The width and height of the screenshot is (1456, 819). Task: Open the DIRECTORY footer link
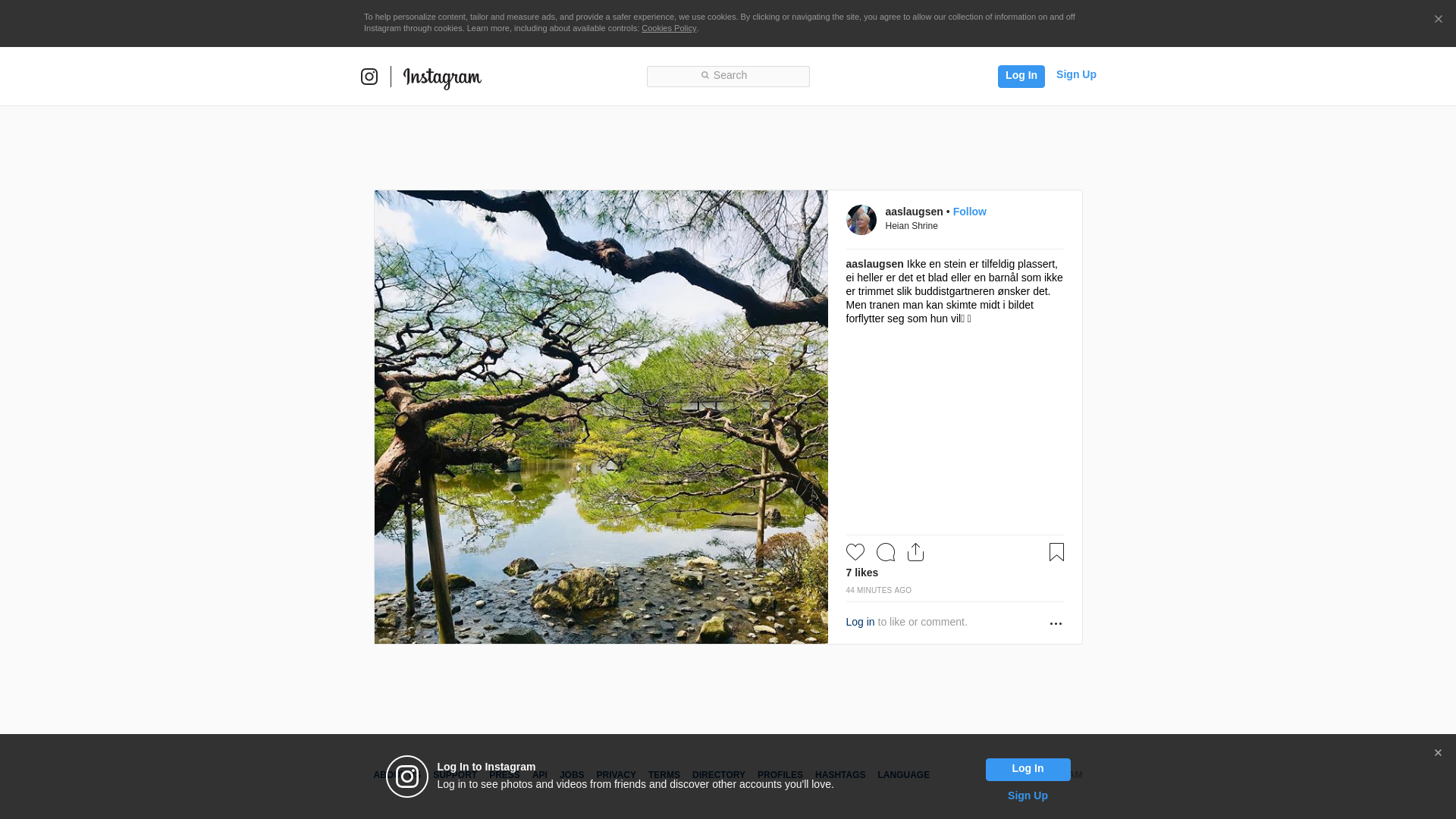pyautogui.click(x=719, y=775)
